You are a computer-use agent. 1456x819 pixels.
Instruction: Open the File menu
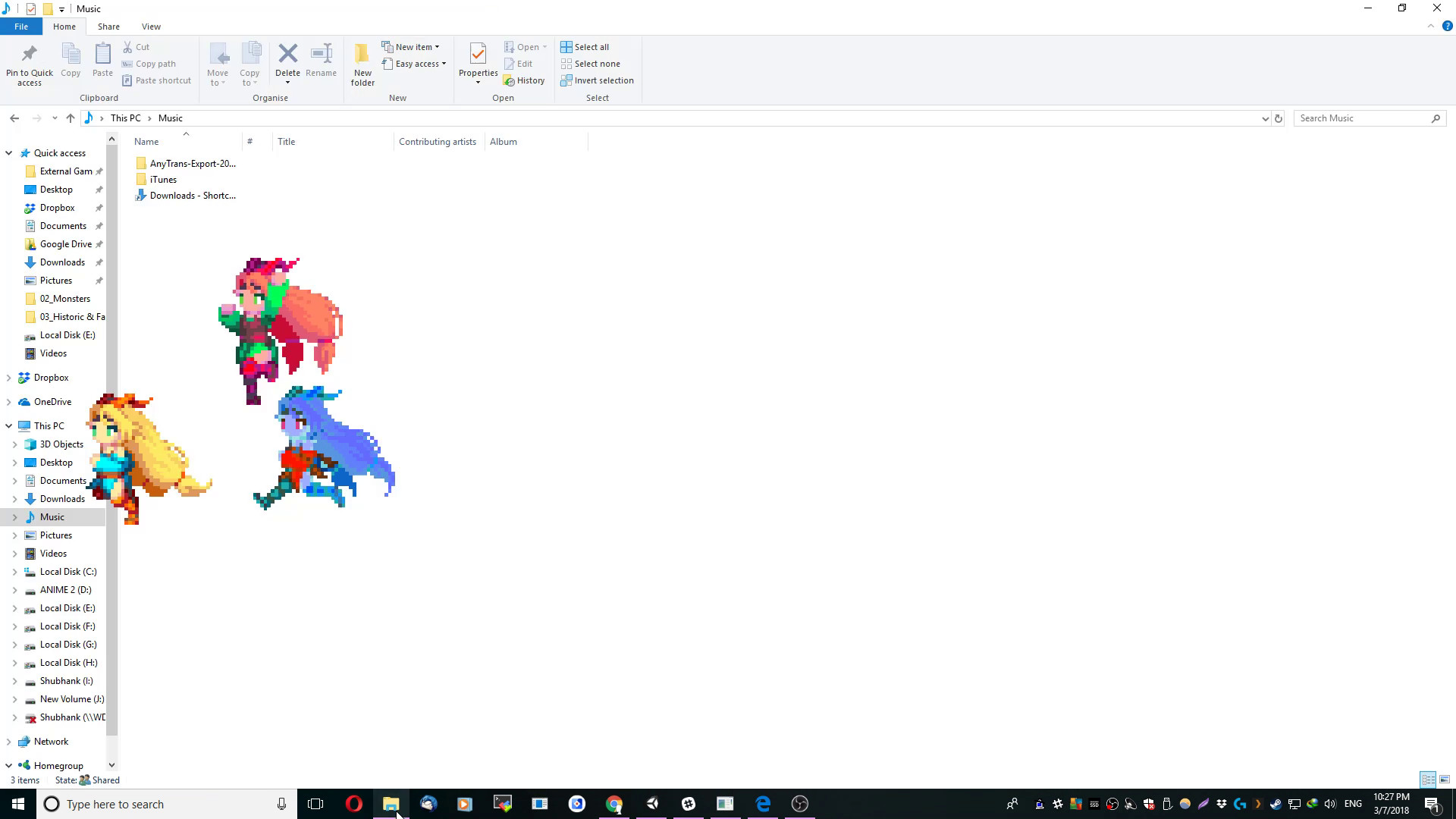tap(20, 26)
